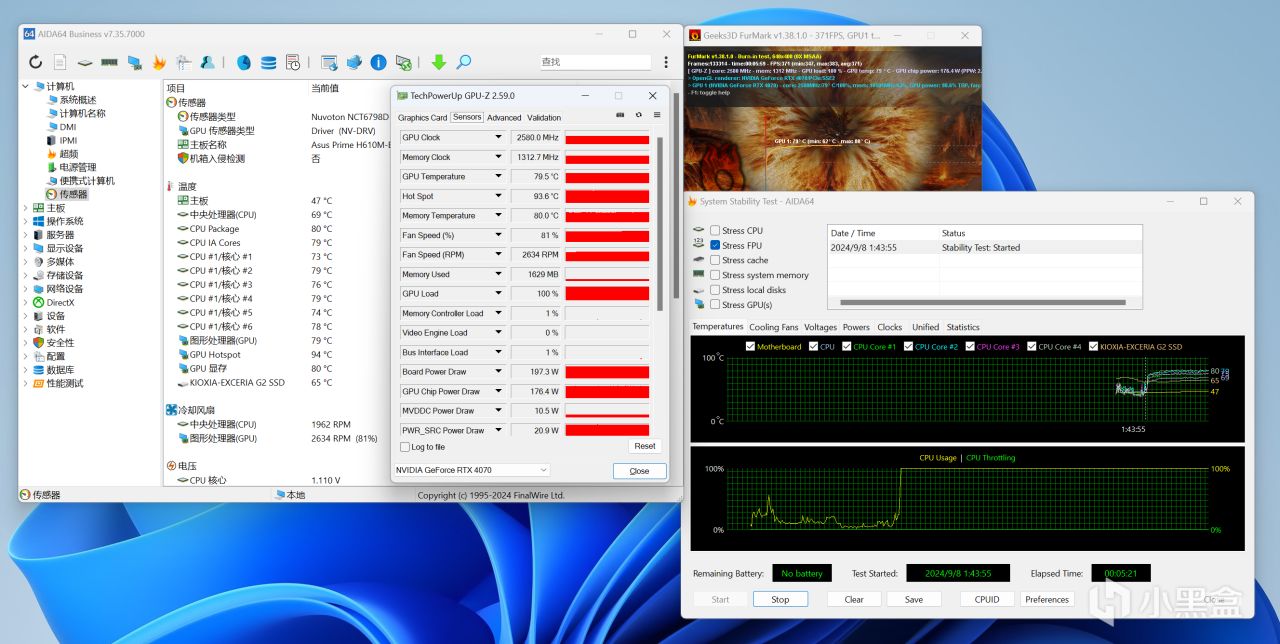Image resolution: width=1280 pixels, height=644 pixels.
Task: Uncheck the Stress FPU checkbox
Action: pyautogui.click(x=715, y=245)
